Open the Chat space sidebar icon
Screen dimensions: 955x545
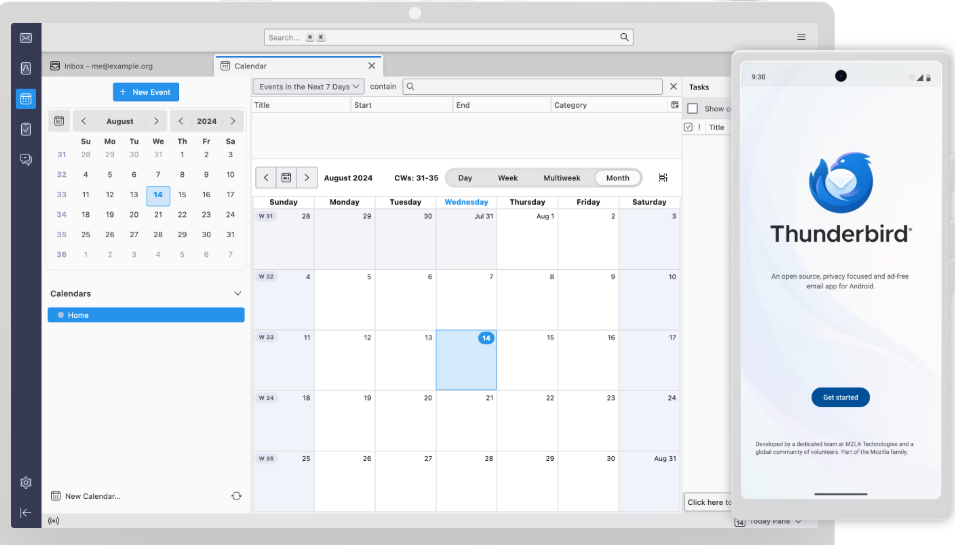tap(26, 160)
